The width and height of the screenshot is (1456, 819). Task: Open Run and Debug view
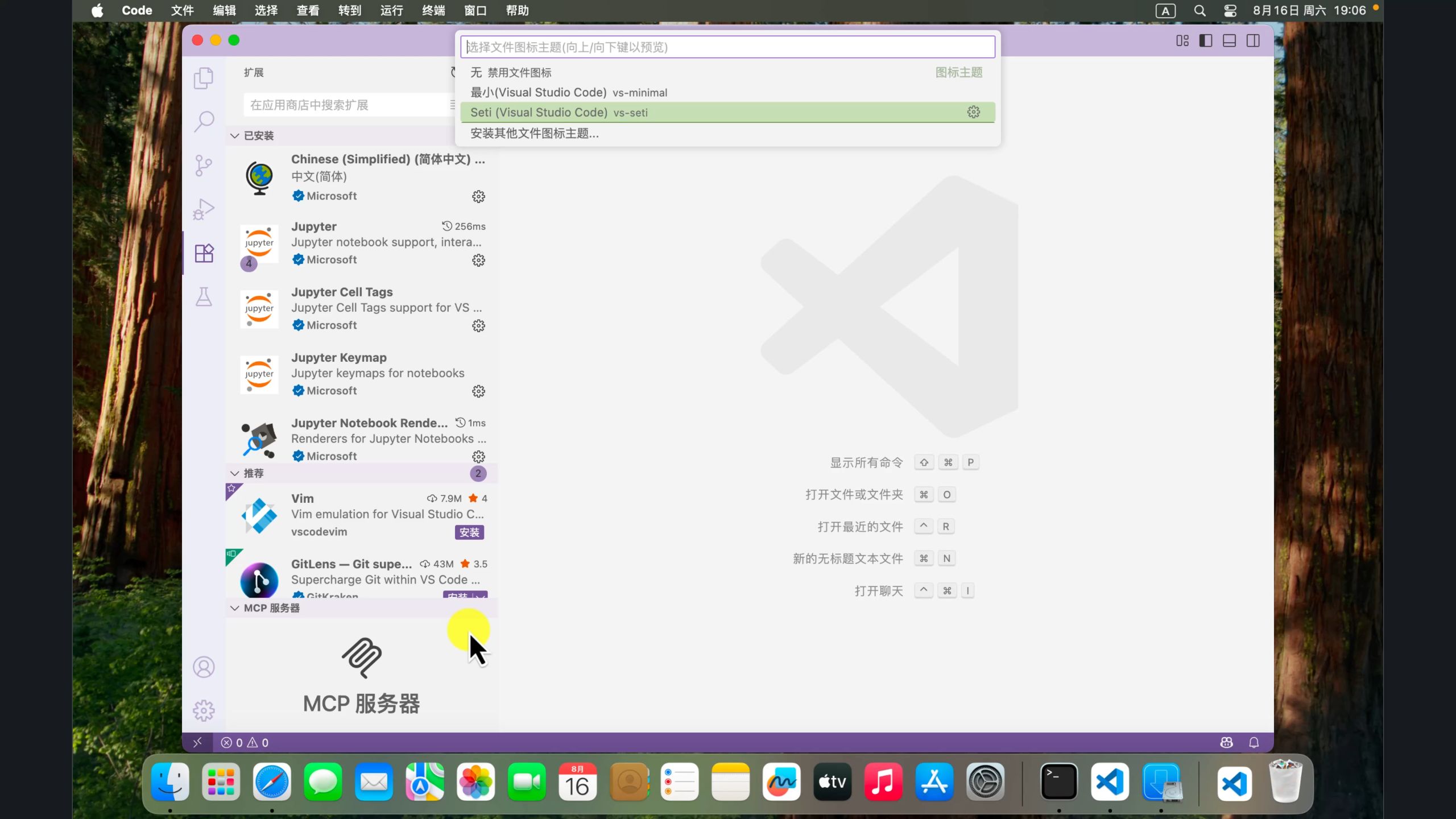pyautogui.click(x=203, y=209)
